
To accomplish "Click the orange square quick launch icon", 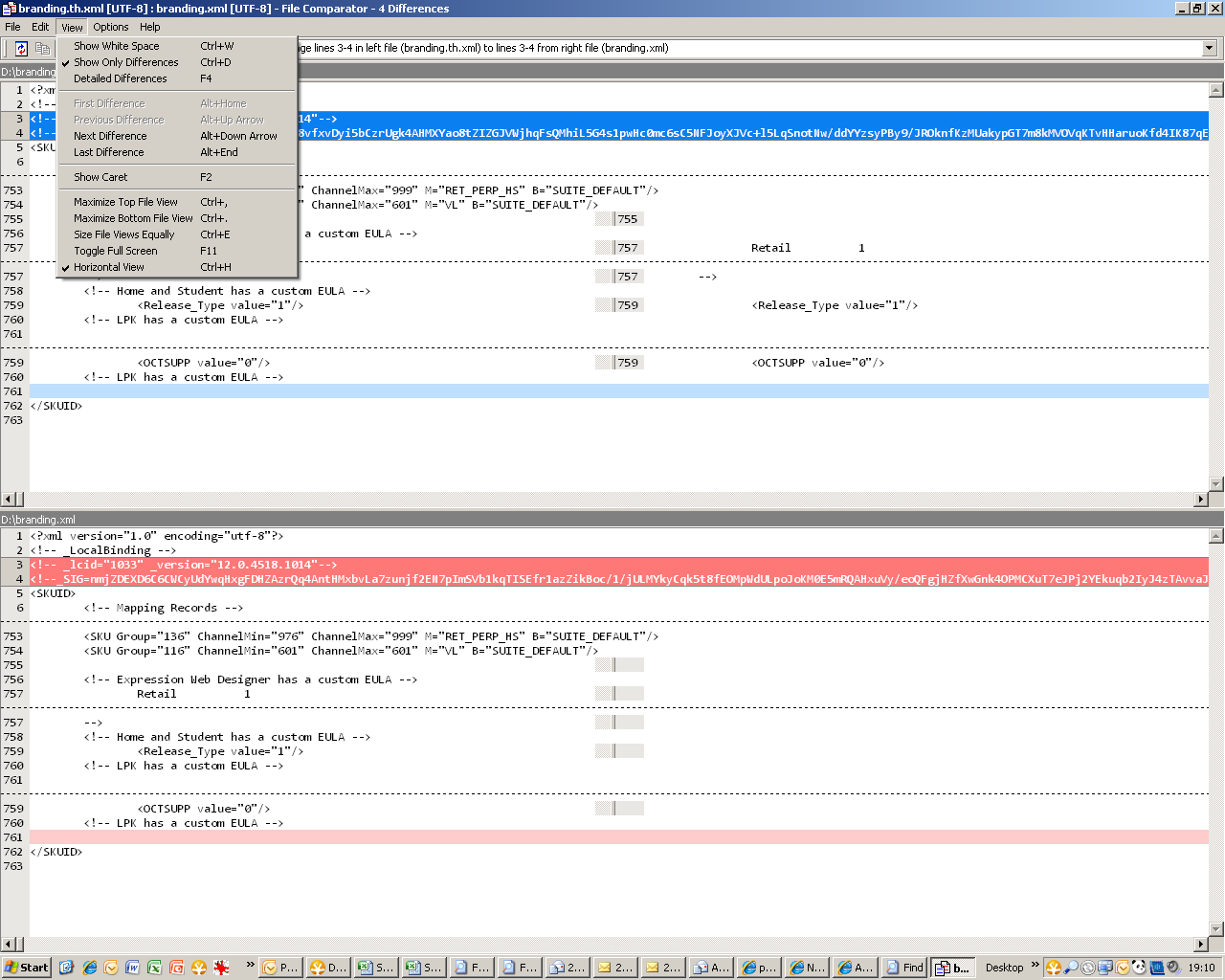I will pos(176,968).
